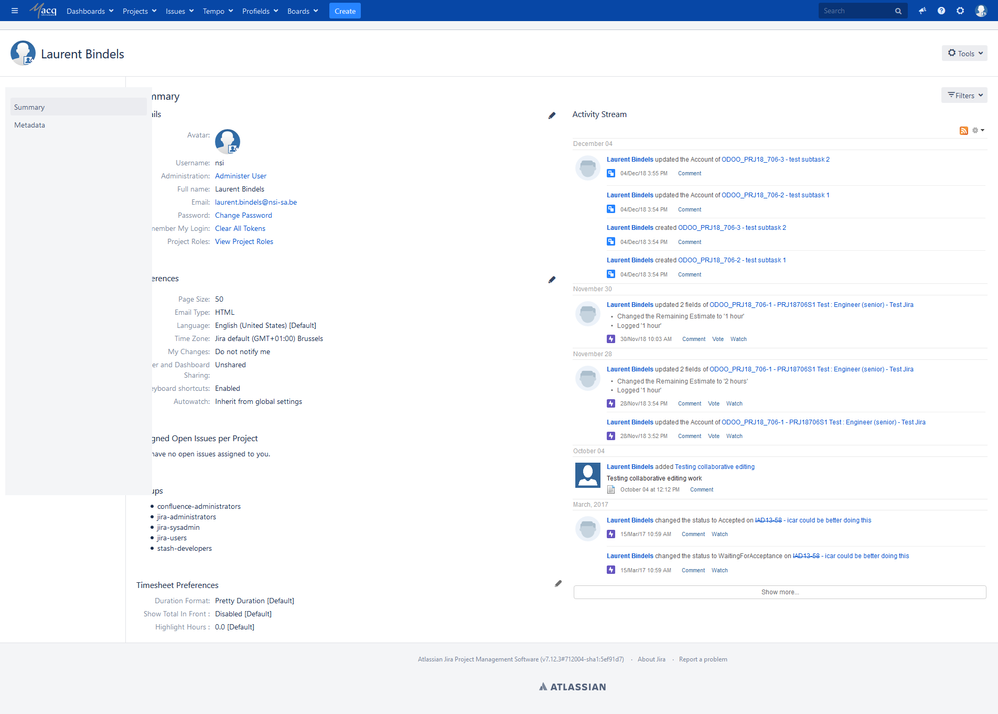Open the Tools dropdown

pos(963,52)
